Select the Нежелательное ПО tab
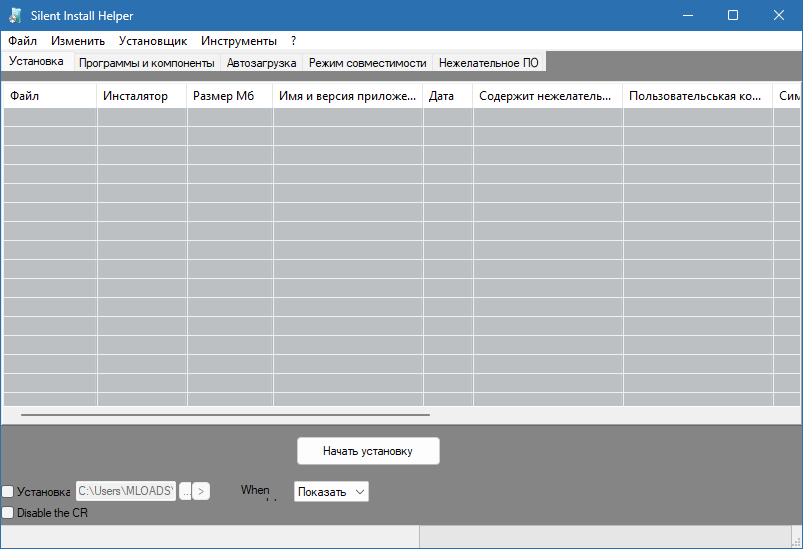 (x=488, y=63)
